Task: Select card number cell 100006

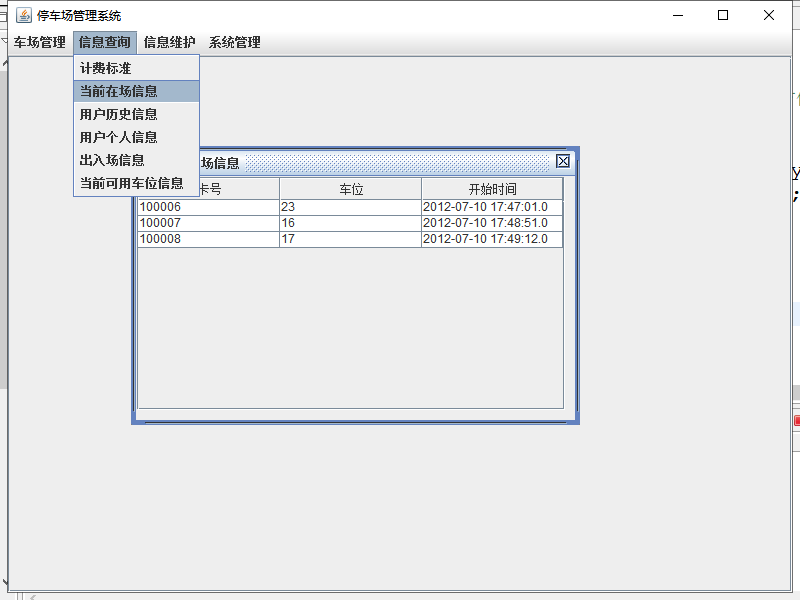Action: click(x=208, y=207)
